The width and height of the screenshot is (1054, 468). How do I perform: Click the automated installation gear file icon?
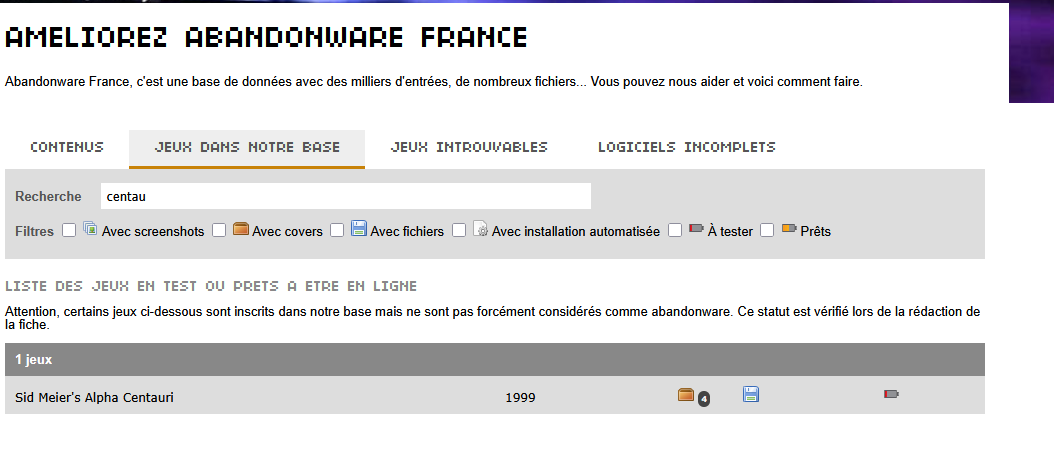pyautogui.click(x=481, y=229)
